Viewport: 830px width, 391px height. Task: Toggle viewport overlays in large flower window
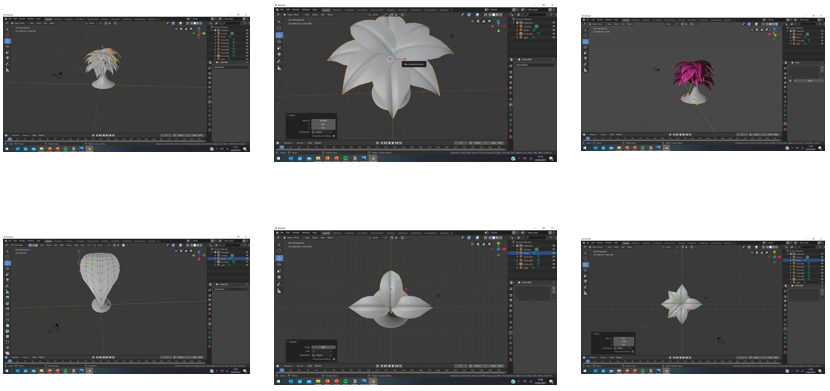(477, 15)
